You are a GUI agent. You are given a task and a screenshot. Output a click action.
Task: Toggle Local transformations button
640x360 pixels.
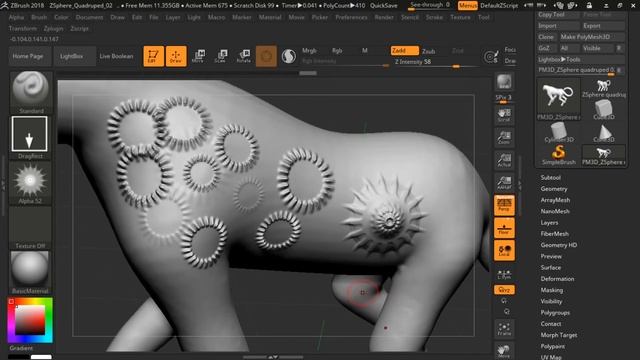point(504,250)
